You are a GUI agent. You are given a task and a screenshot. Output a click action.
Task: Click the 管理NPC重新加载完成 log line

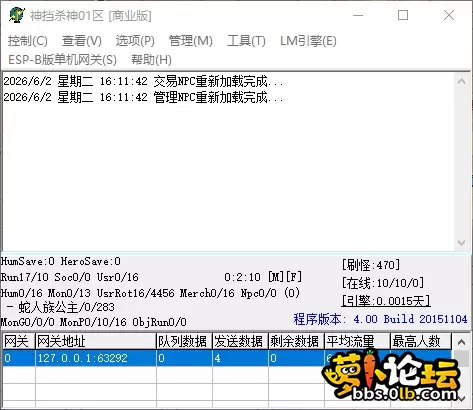[x=143, y=97]
